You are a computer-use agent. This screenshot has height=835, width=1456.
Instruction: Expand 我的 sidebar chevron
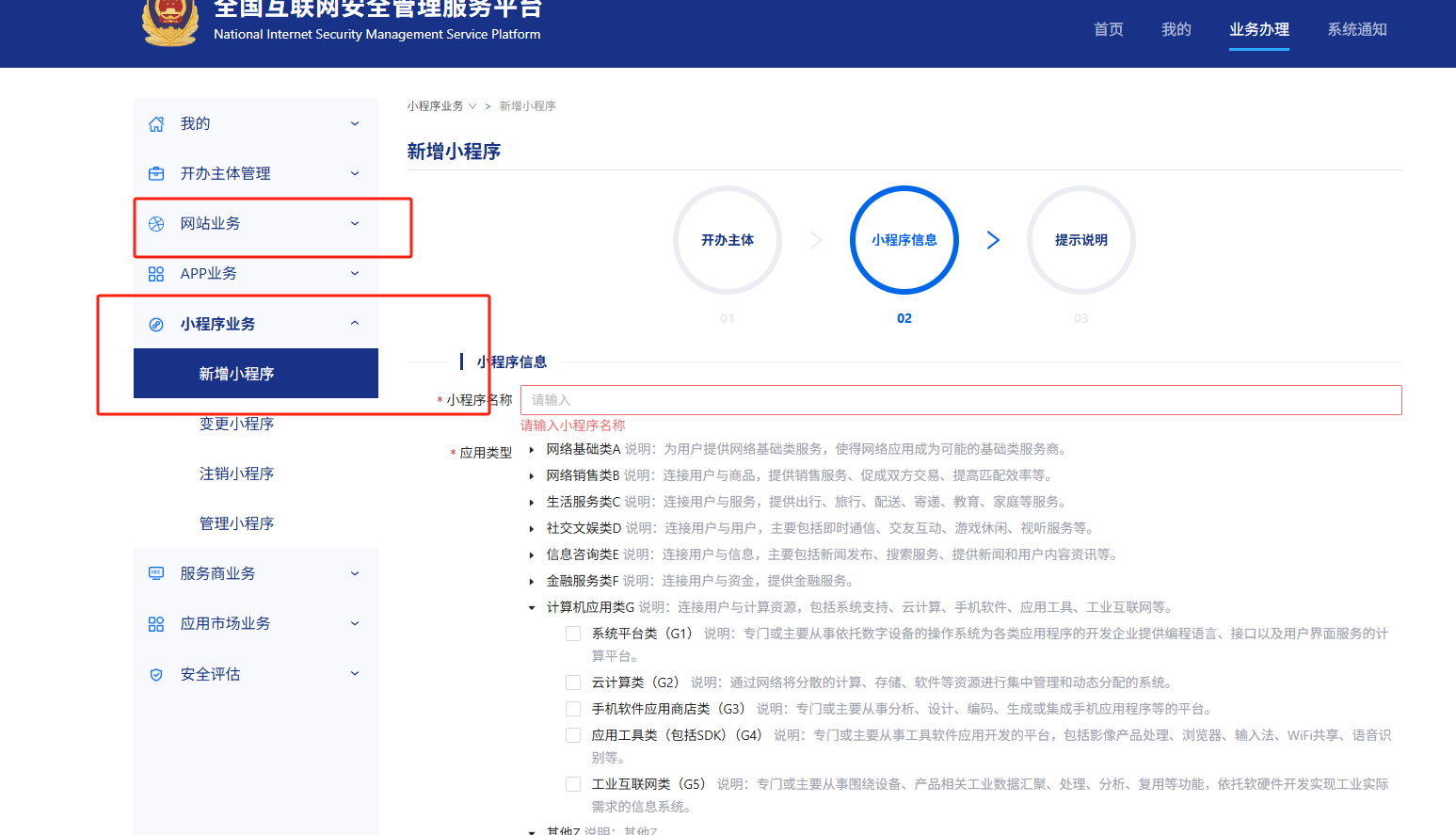[355, 124]
